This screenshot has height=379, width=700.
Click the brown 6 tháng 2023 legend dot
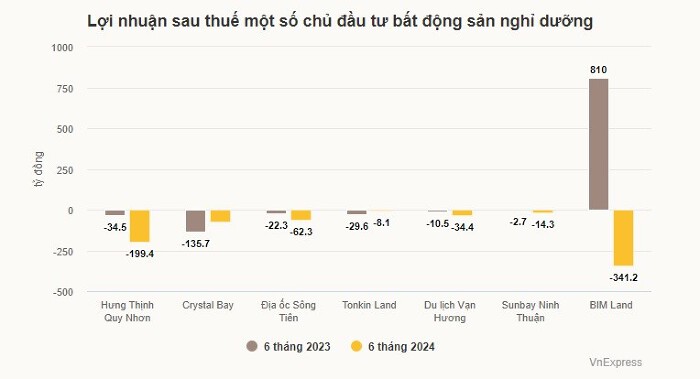(x=252, y=346)
